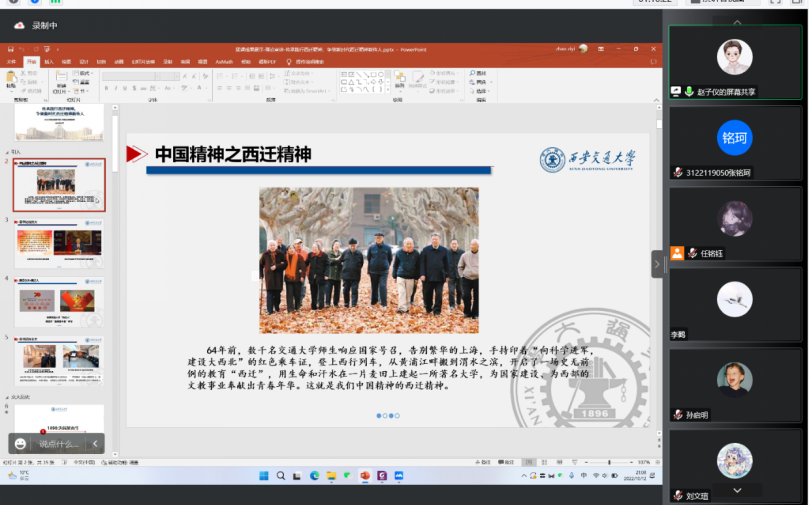Collapse the chat input bar arrow

(x=95, y=443)
